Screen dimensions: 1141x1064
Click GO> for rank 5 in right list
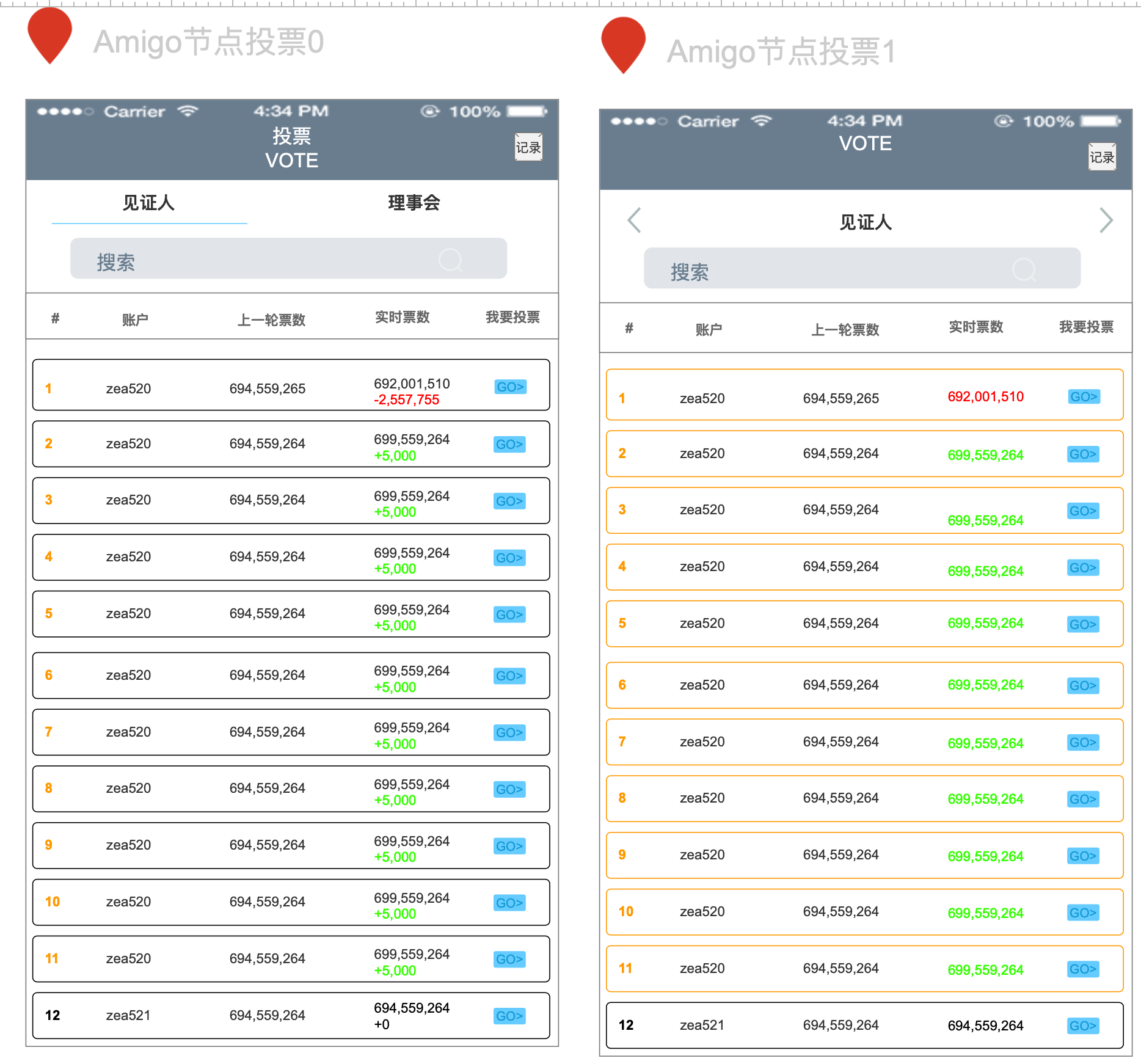(x=1083, y=624)
